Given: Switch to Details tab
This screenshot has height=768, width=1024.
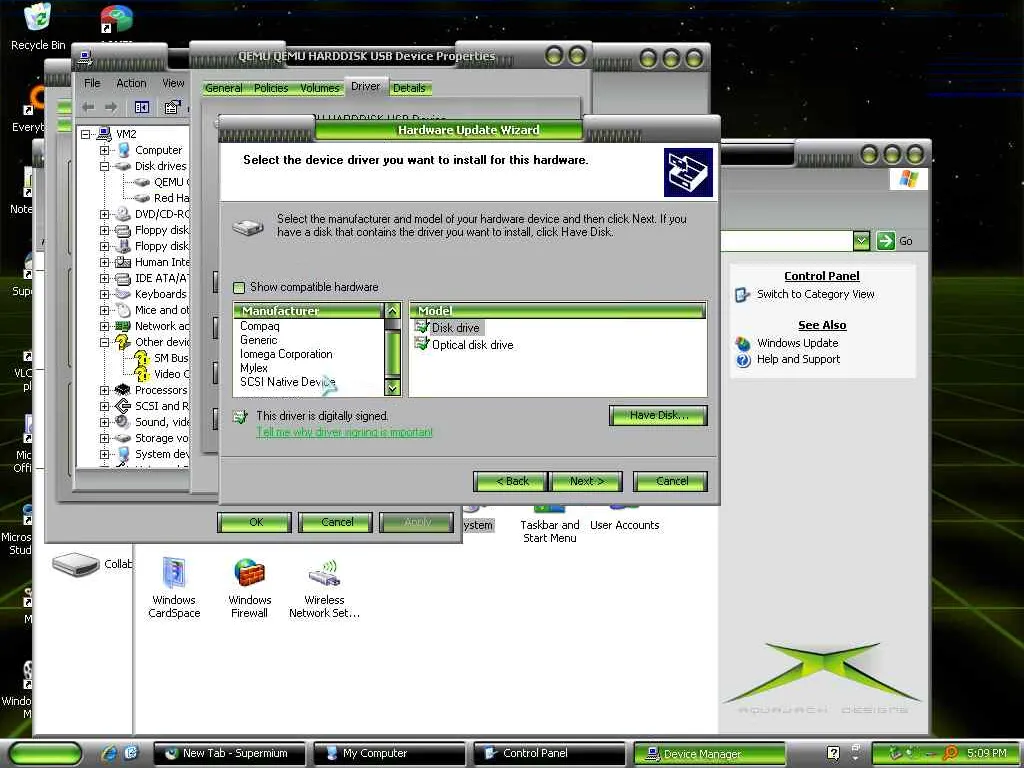Looking at the screenshot, I should coord(409,88).
